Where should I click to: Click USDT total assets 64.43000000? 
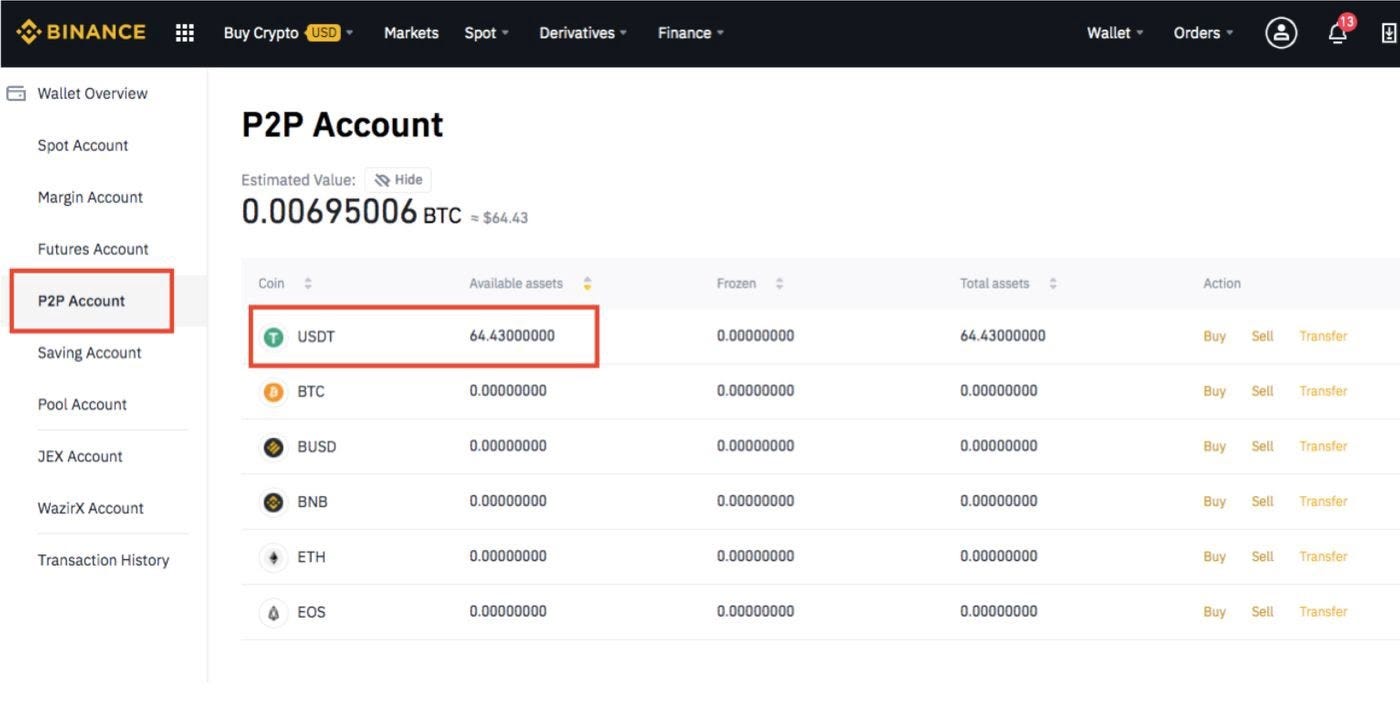1003,336
